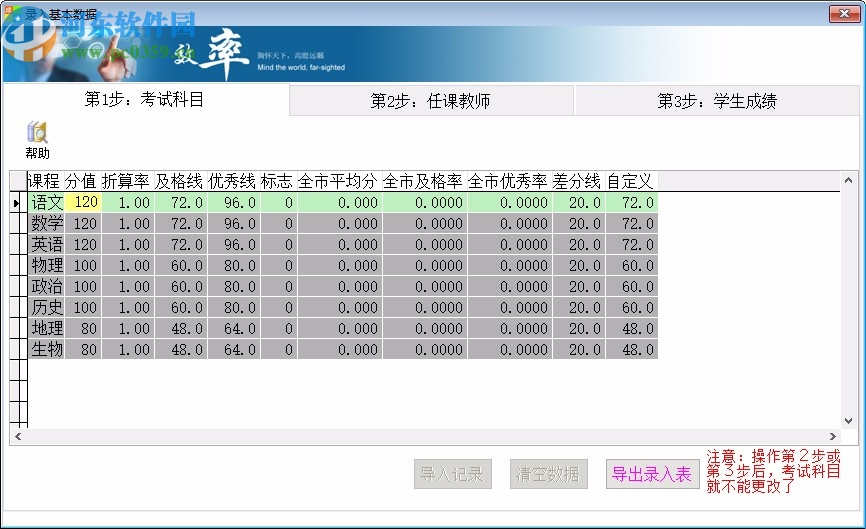Close the 录入基本数据 window
Screen dimensions: 866x529
coord(844,13)
